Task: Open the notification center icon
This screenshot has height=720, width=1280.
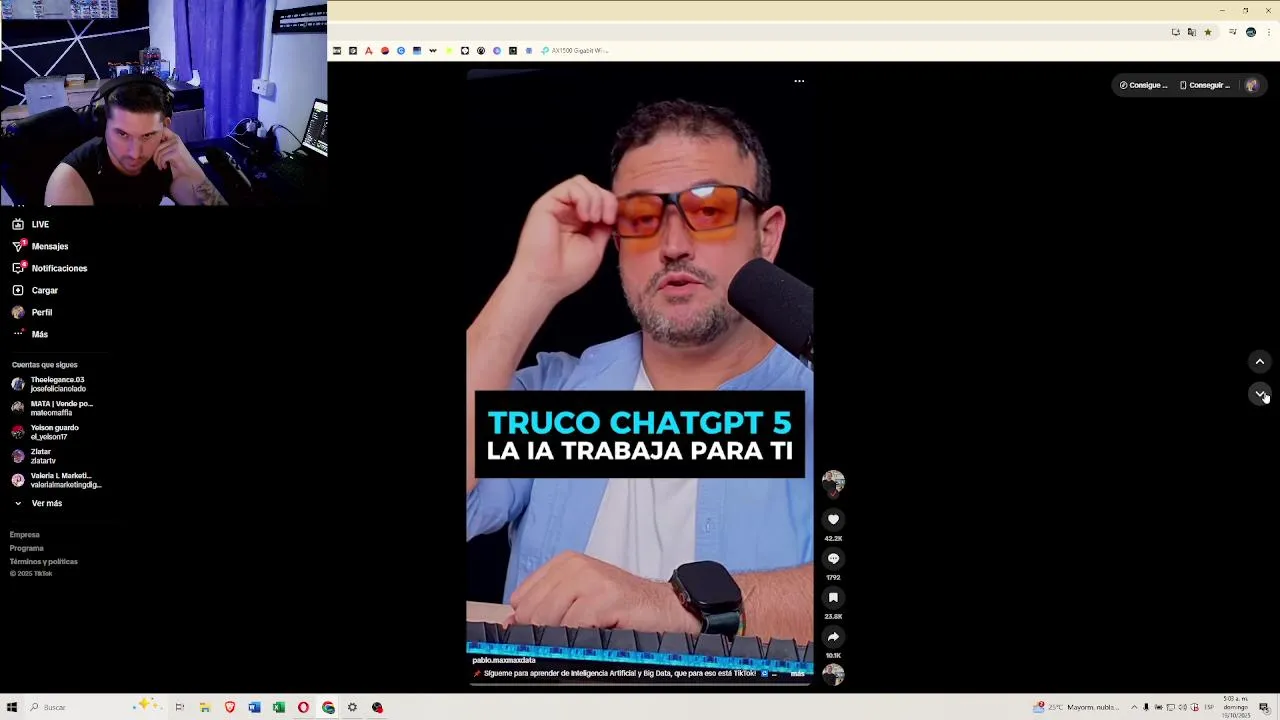Action: pos(1264,707)
